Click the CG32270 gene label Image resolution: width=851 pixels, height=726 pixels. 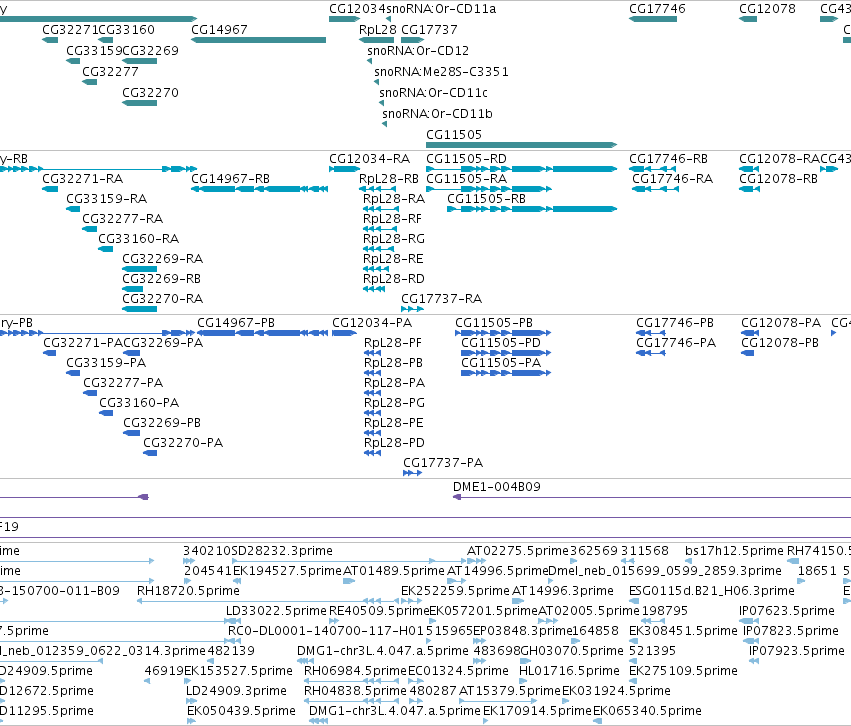pos(150,93)
